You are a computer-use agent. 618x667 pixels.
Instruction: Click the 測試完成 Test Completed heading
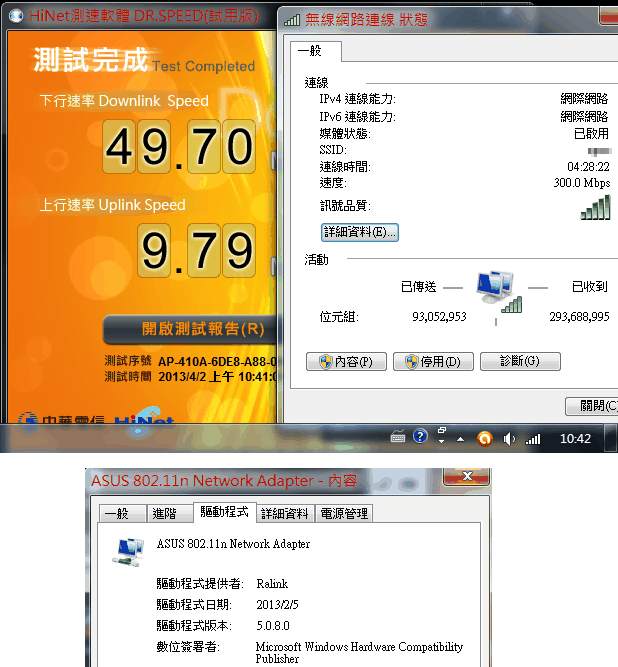point(144,61)
